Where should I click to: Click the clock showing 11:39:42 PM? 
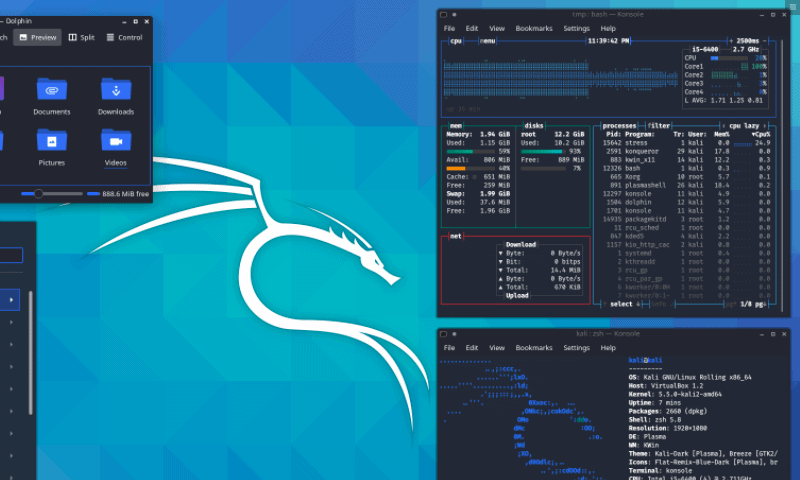tap(608, 41)
